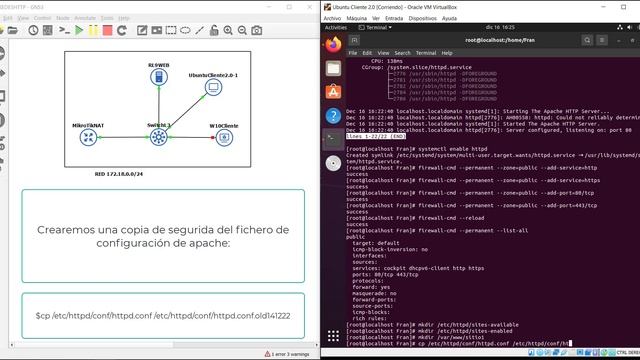Open the Annotate menu in GNS3
This screenshot has width=640, height=360.
pos(85,18)
